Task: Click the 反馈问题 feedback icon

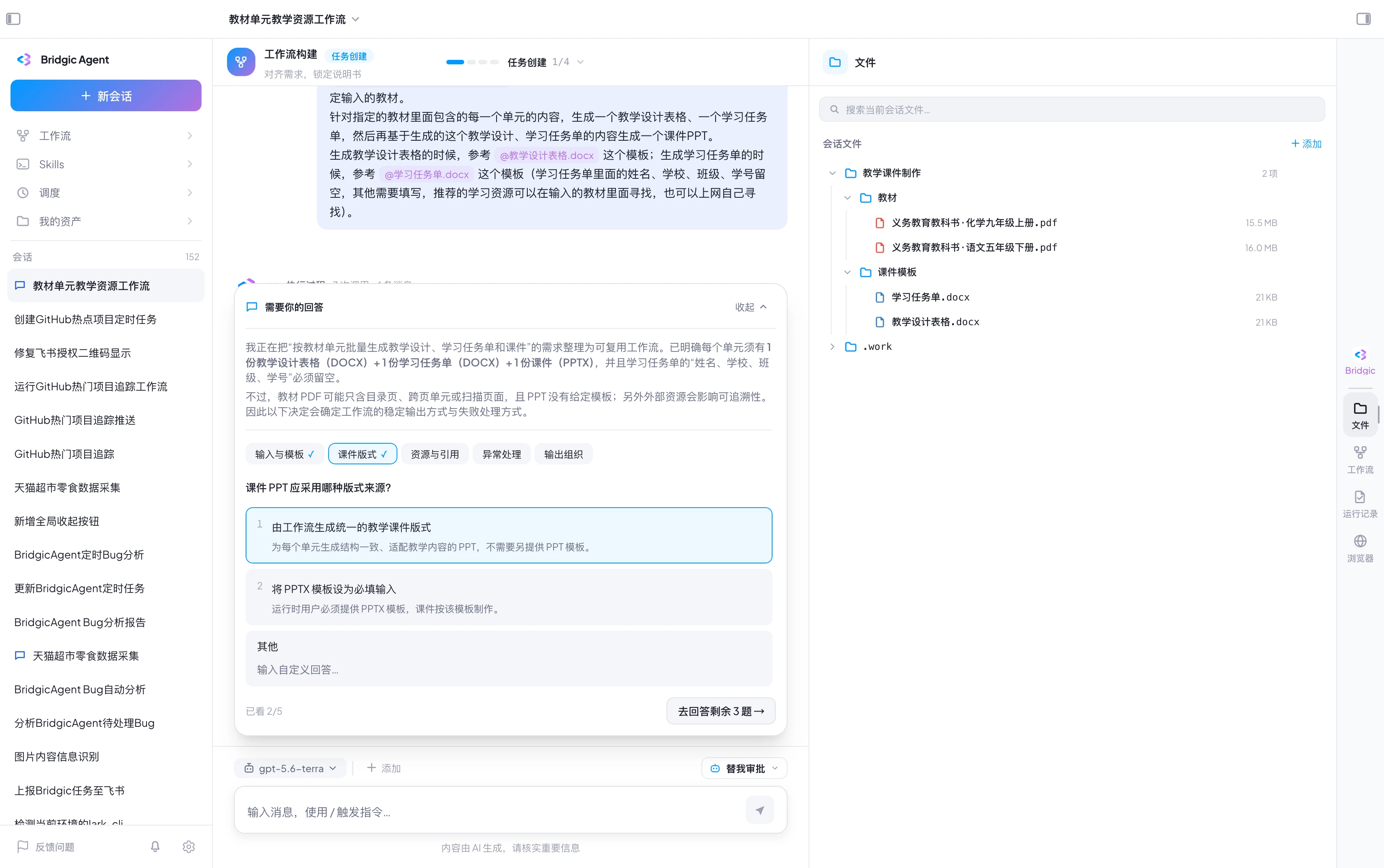Action: (x=22, y=846)
